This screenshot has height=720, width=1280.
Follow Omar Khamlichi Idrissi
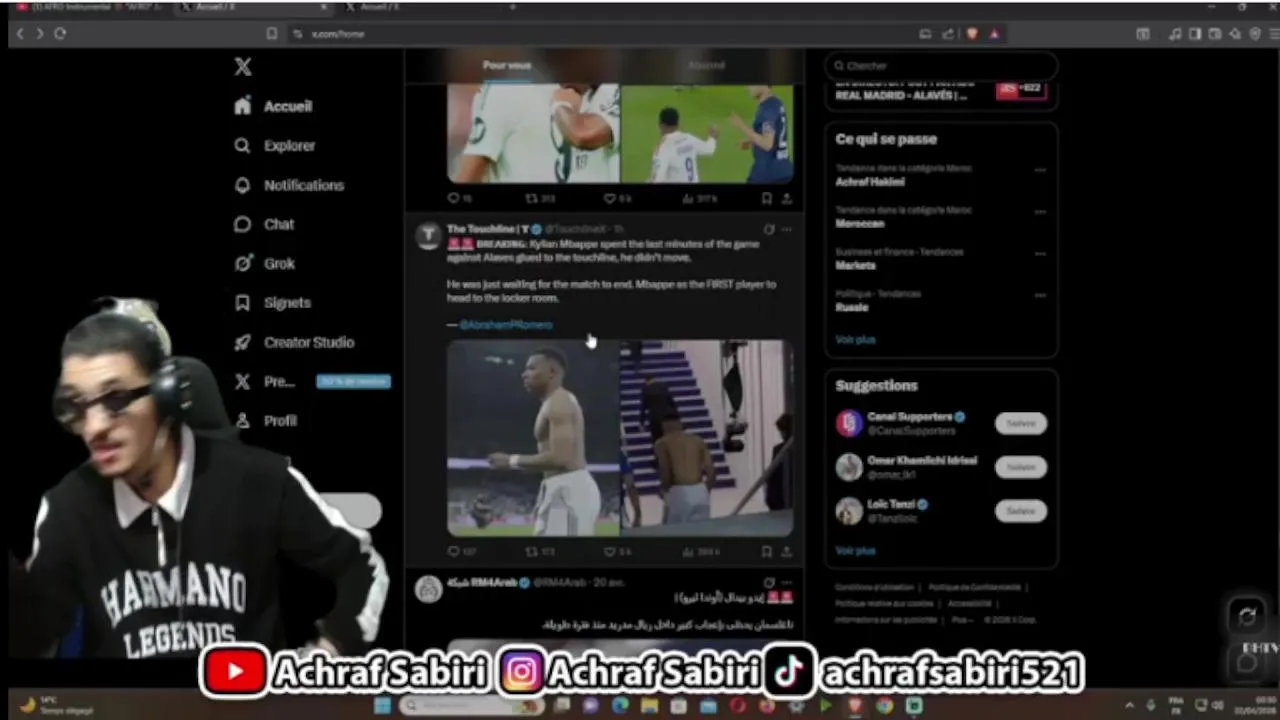tap(1021, 467)
